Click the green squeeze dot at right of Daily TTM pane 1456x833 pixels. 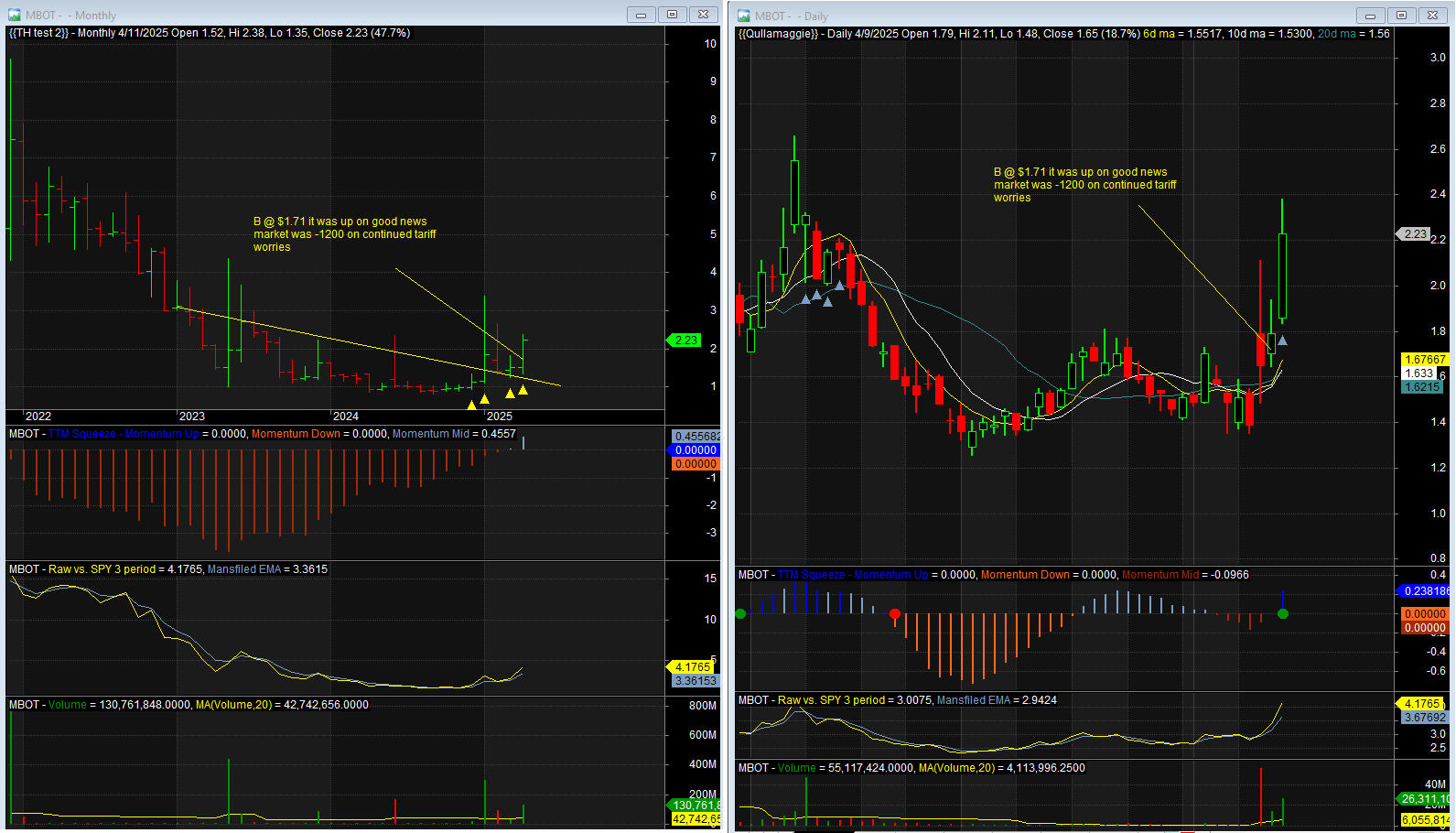[1283, 613]
